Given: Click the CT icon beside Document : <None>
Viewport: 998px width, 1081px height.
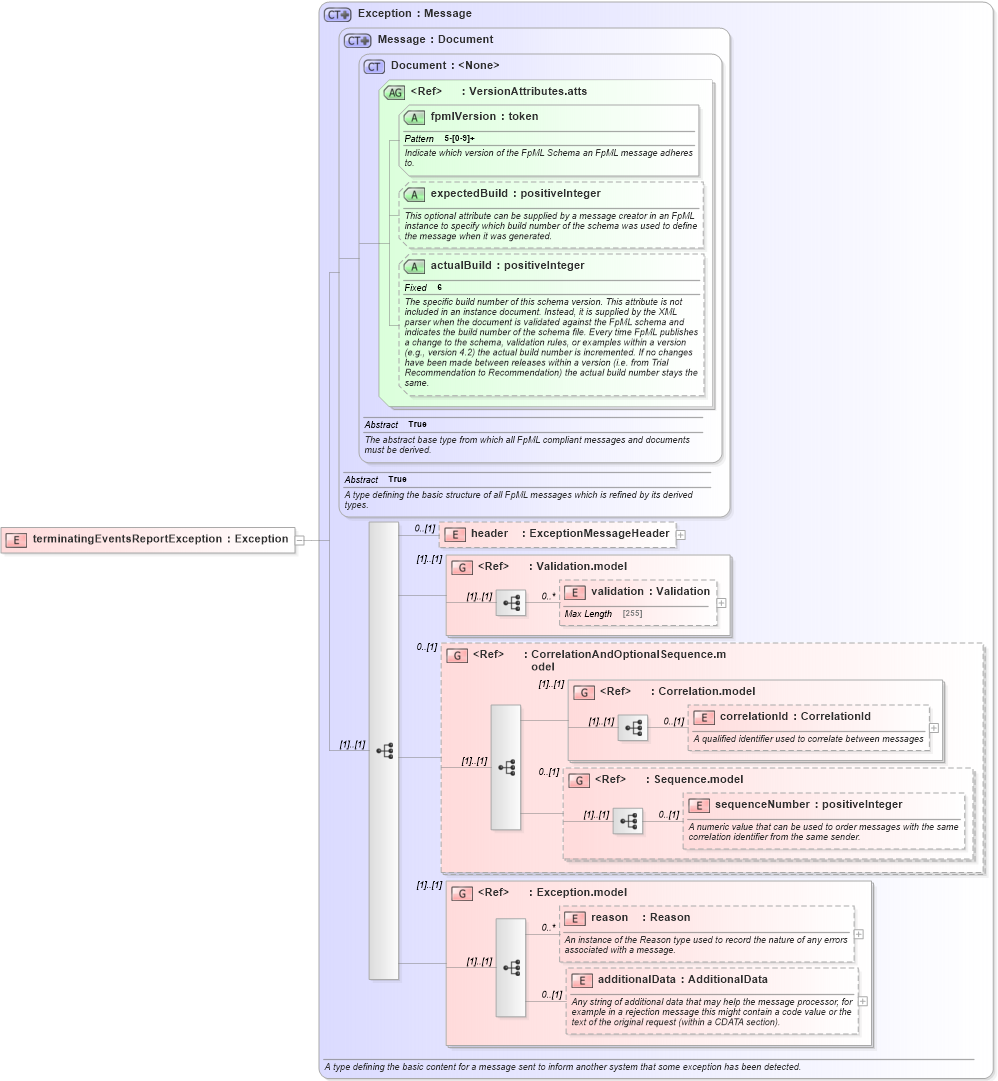Looking at the screenshot, I should (374, 66).
